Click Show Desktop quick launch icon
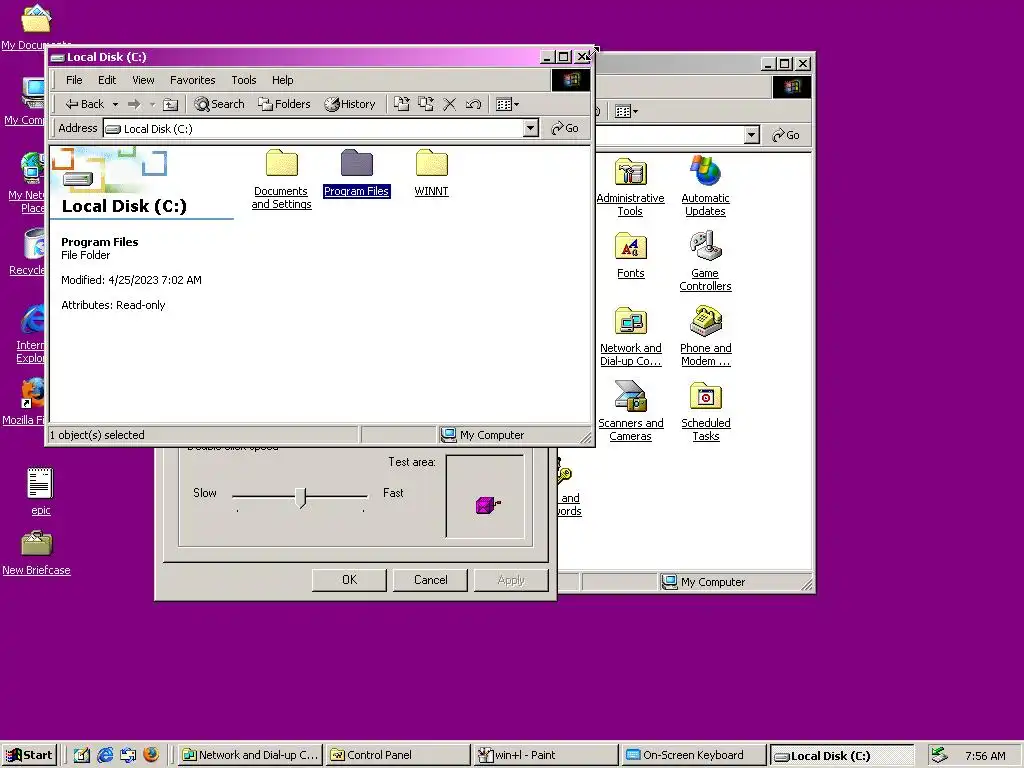This screenshot has height=768, width=1024. (x=82, y=755)
